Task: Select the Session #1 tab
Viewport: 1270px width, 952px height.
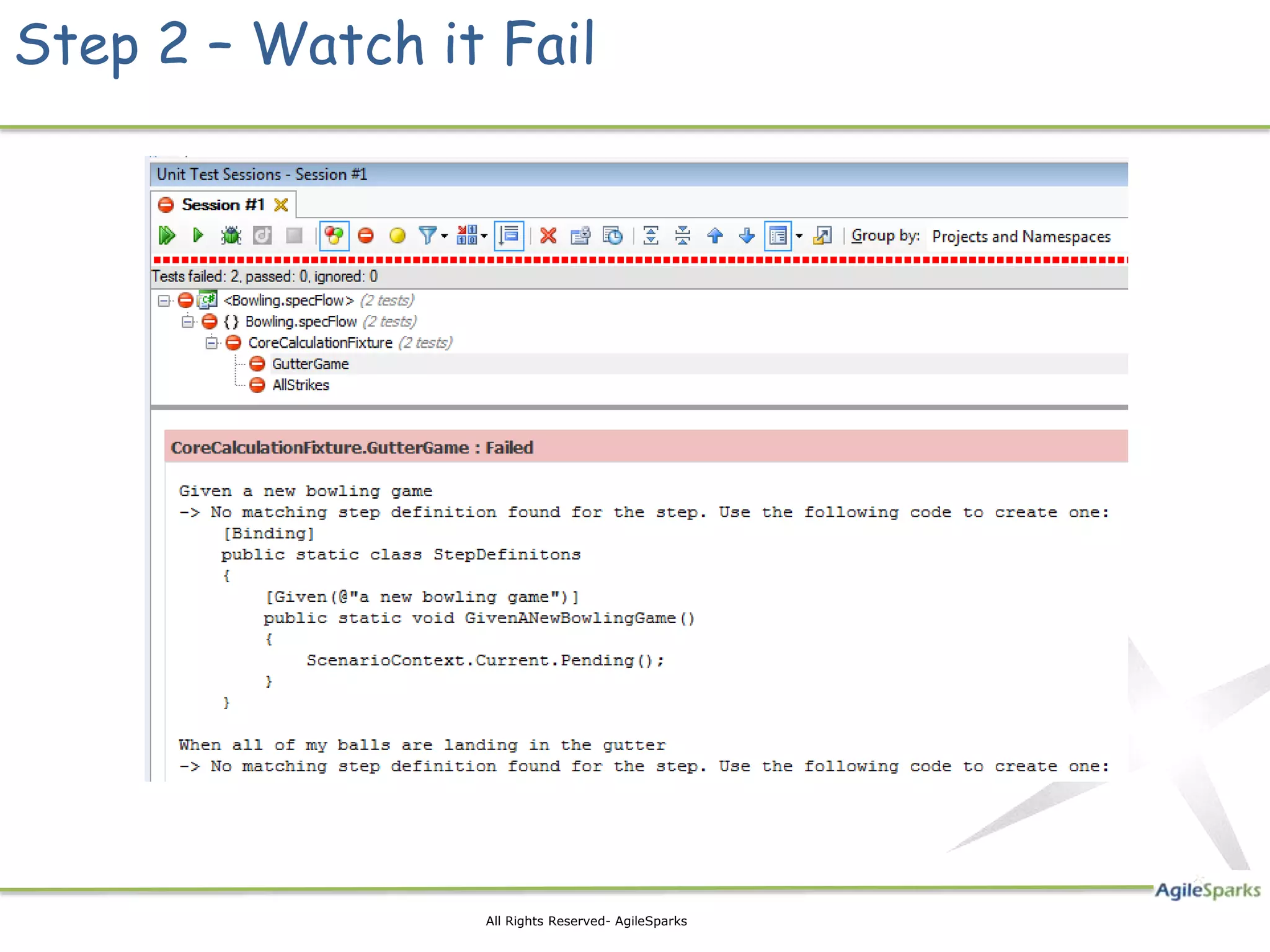Action: [223, 205]
